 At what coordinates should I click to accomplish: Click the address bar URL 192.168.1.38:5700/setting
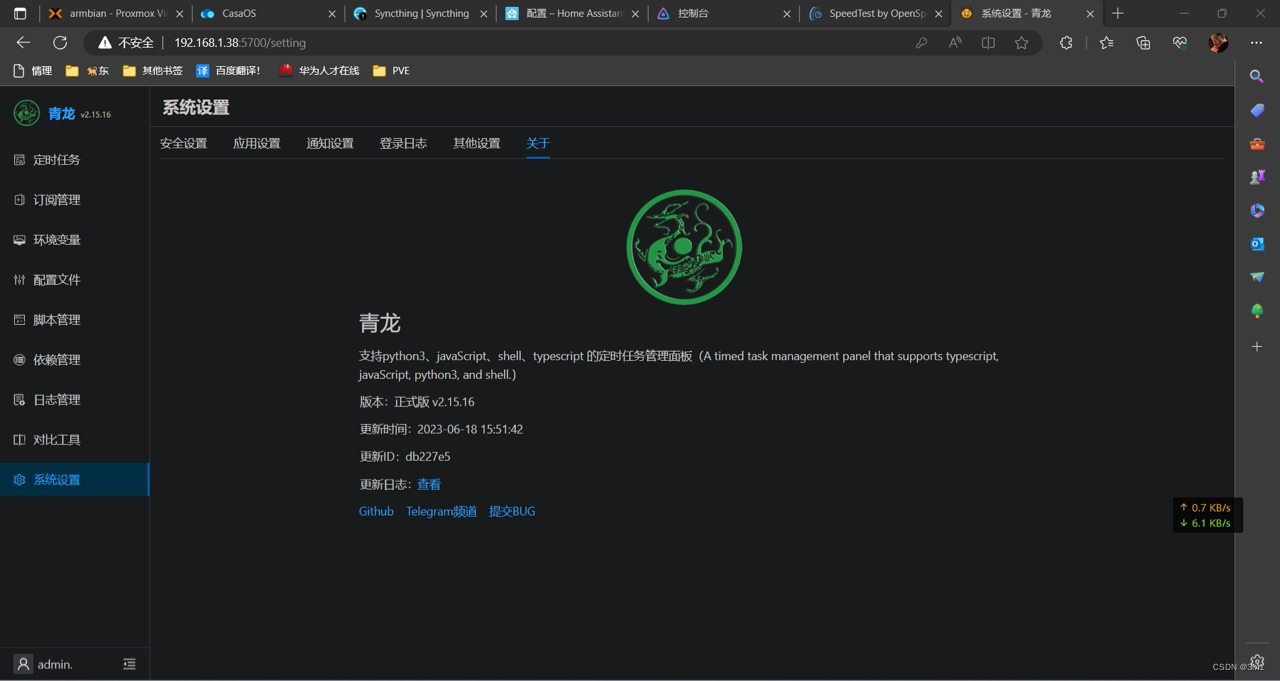(240, 43)
